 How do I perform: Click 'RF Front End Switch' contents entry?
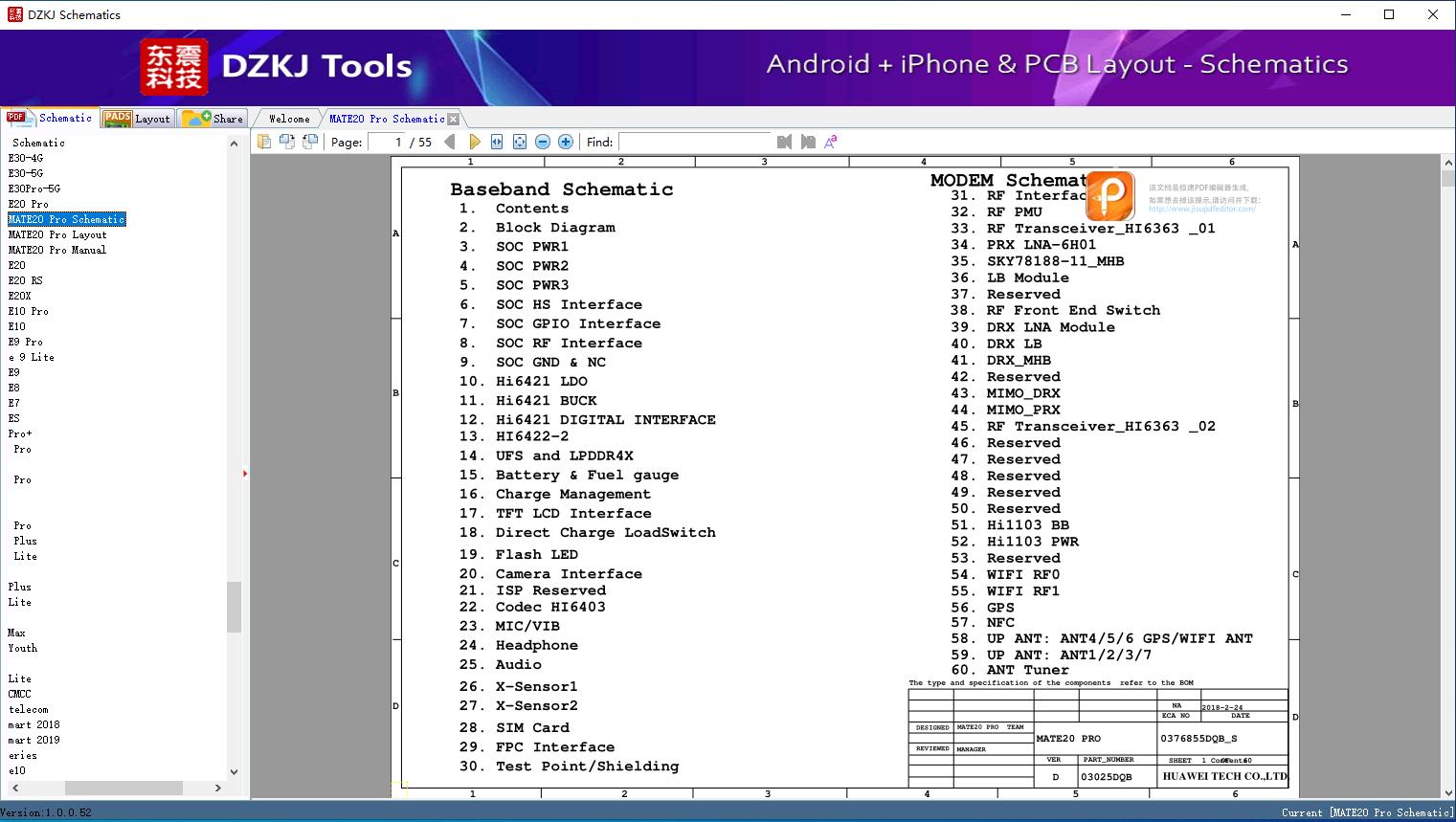[1073, 311]
